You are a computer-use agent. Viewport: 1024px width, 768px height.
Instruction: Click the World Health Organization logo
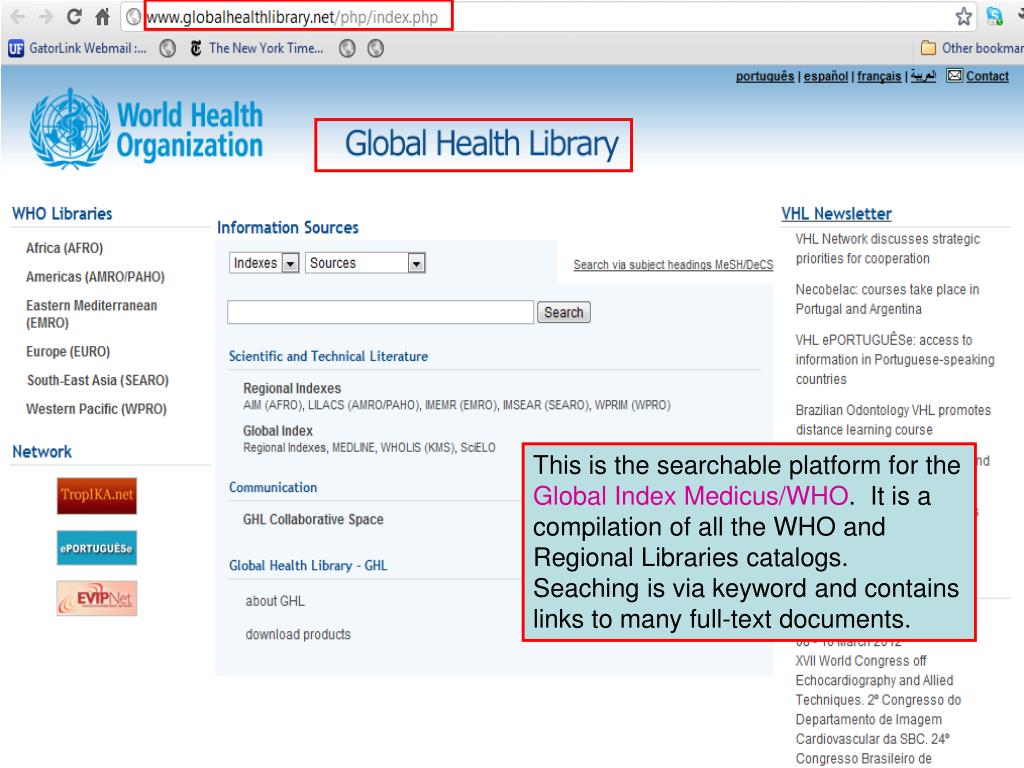(x=147, y=129)
